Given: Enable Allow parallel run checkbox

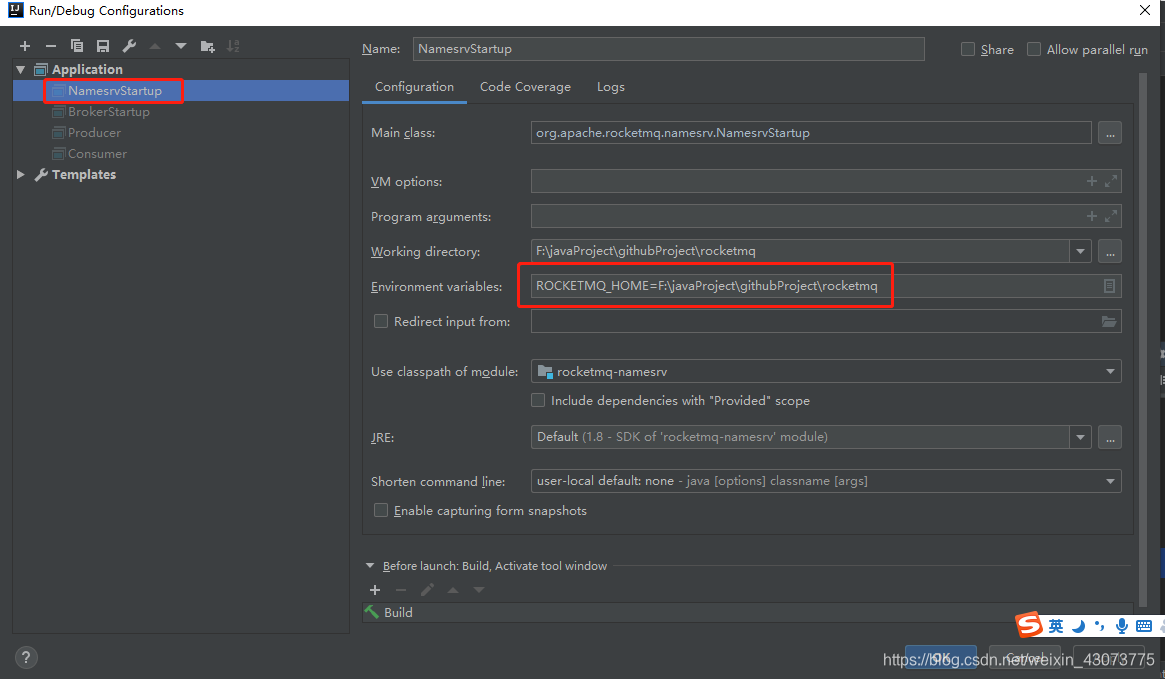Looking at the screenshot, I should pos(1033,49).
